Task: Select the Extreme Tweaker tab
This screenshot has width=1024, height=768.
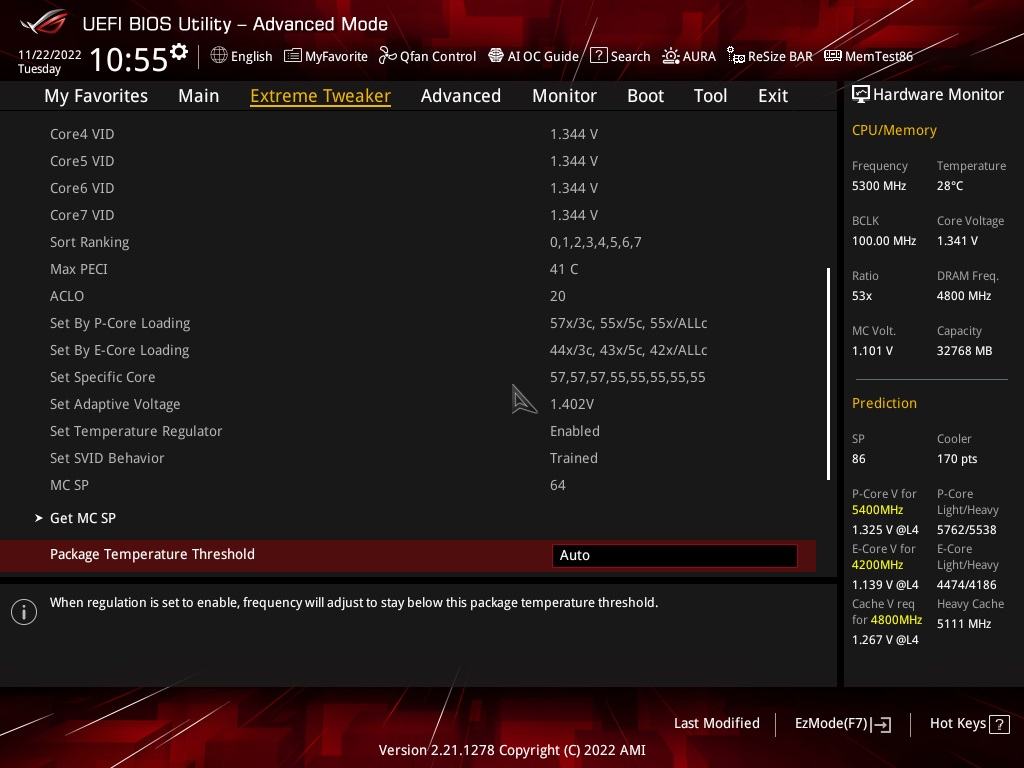Action: tap(321, 96)
